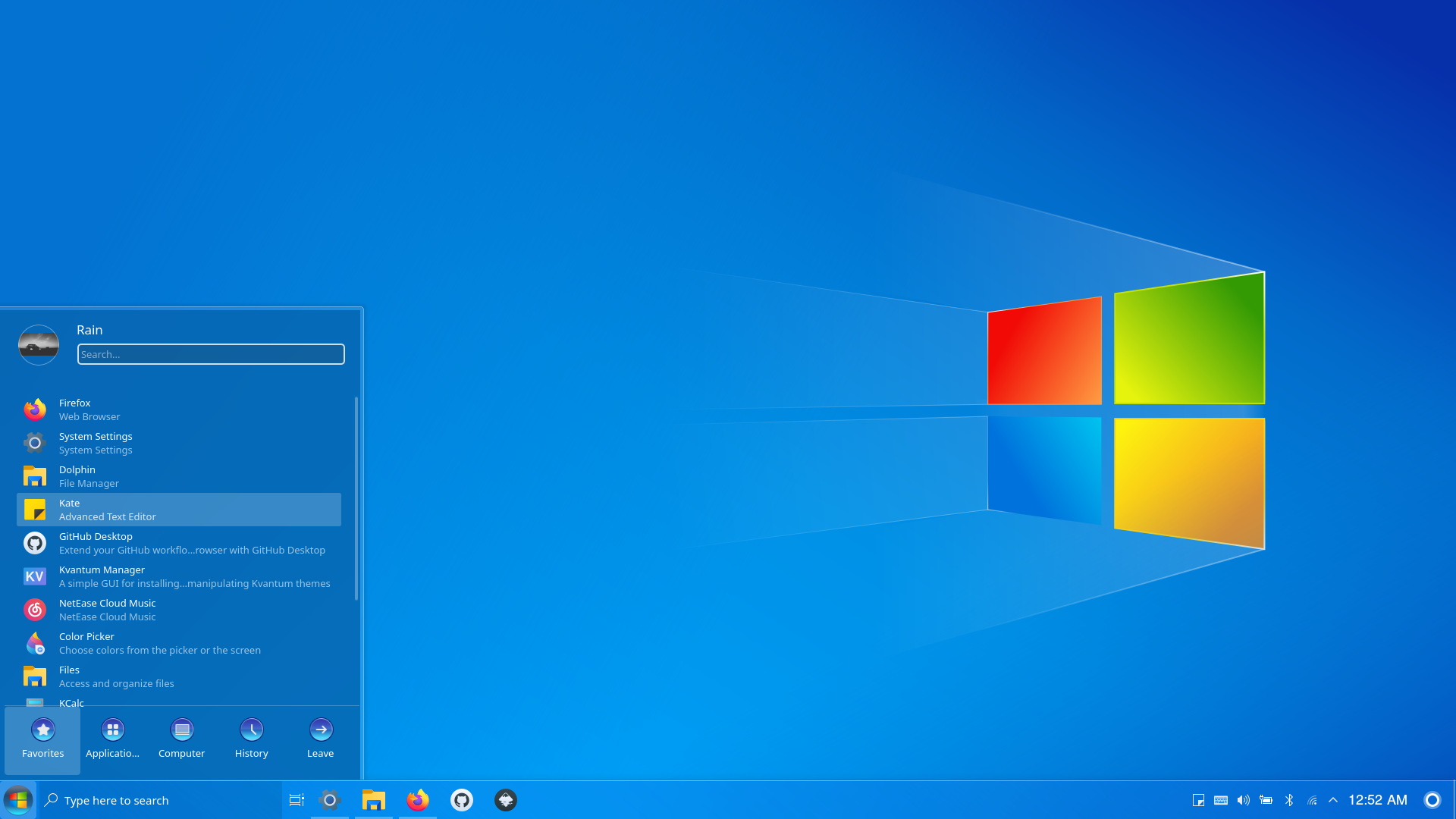The width and height of the screenshot is (1456, 819).
Task: Switch to the Computer tab
Action: click(182, 740)
